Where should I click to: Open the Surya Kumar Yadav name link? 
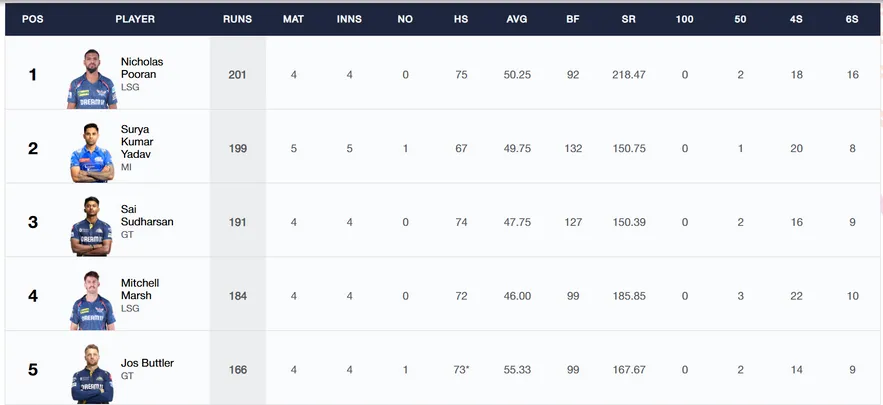click(x=137, y=141)
